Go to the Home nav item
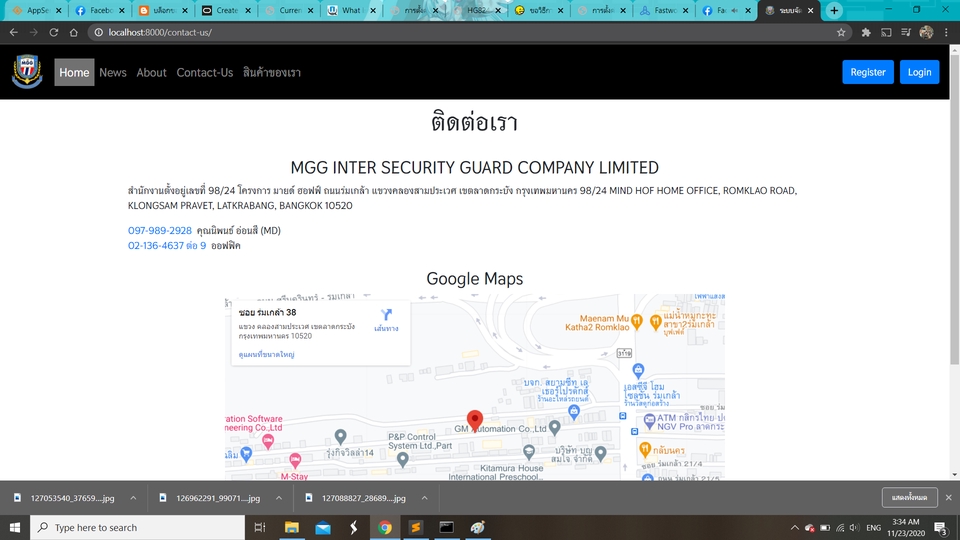This screenshot has height=540, width=960. (x=74, y=72)
